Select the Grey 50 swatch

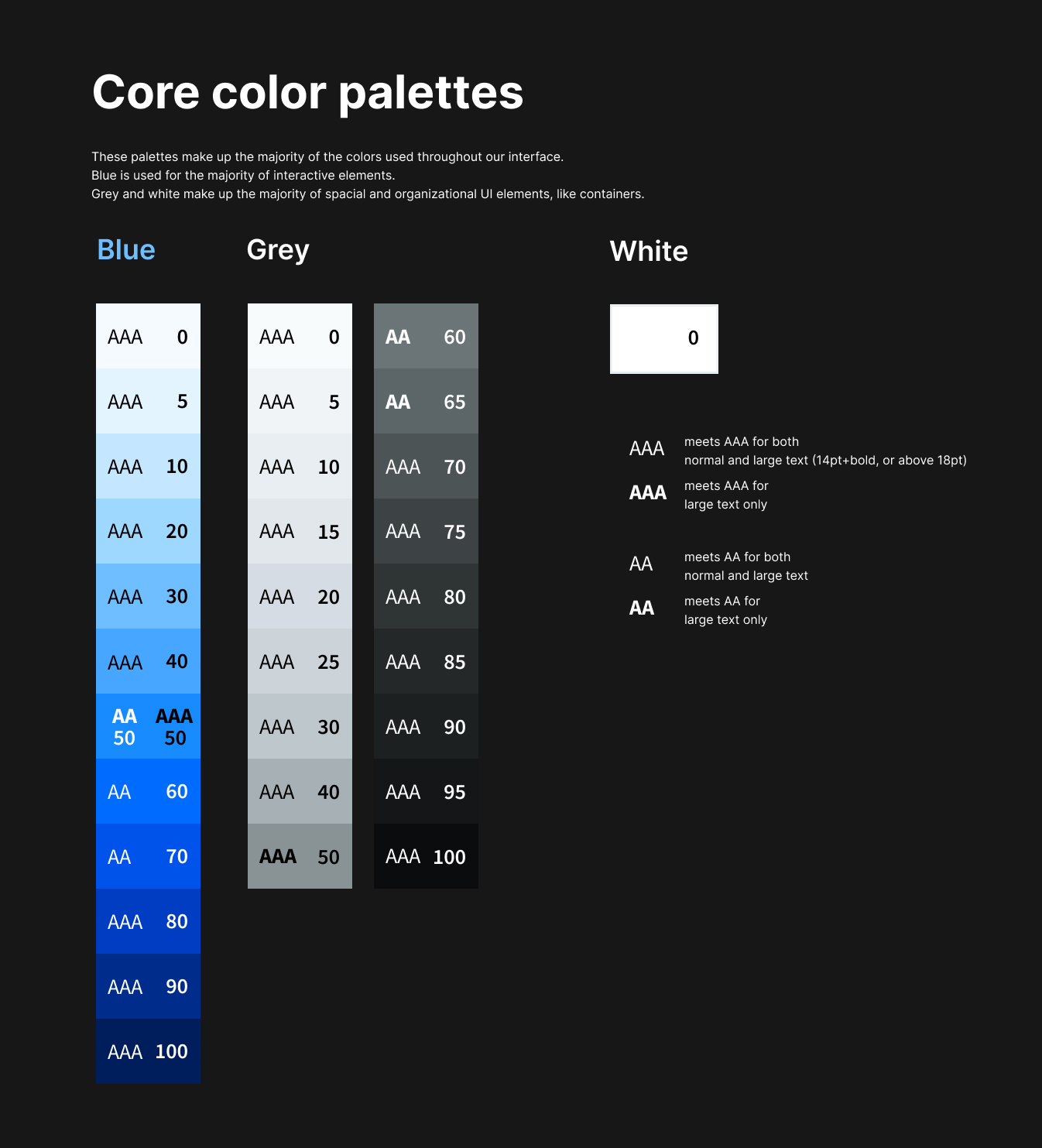click(300, 856)
